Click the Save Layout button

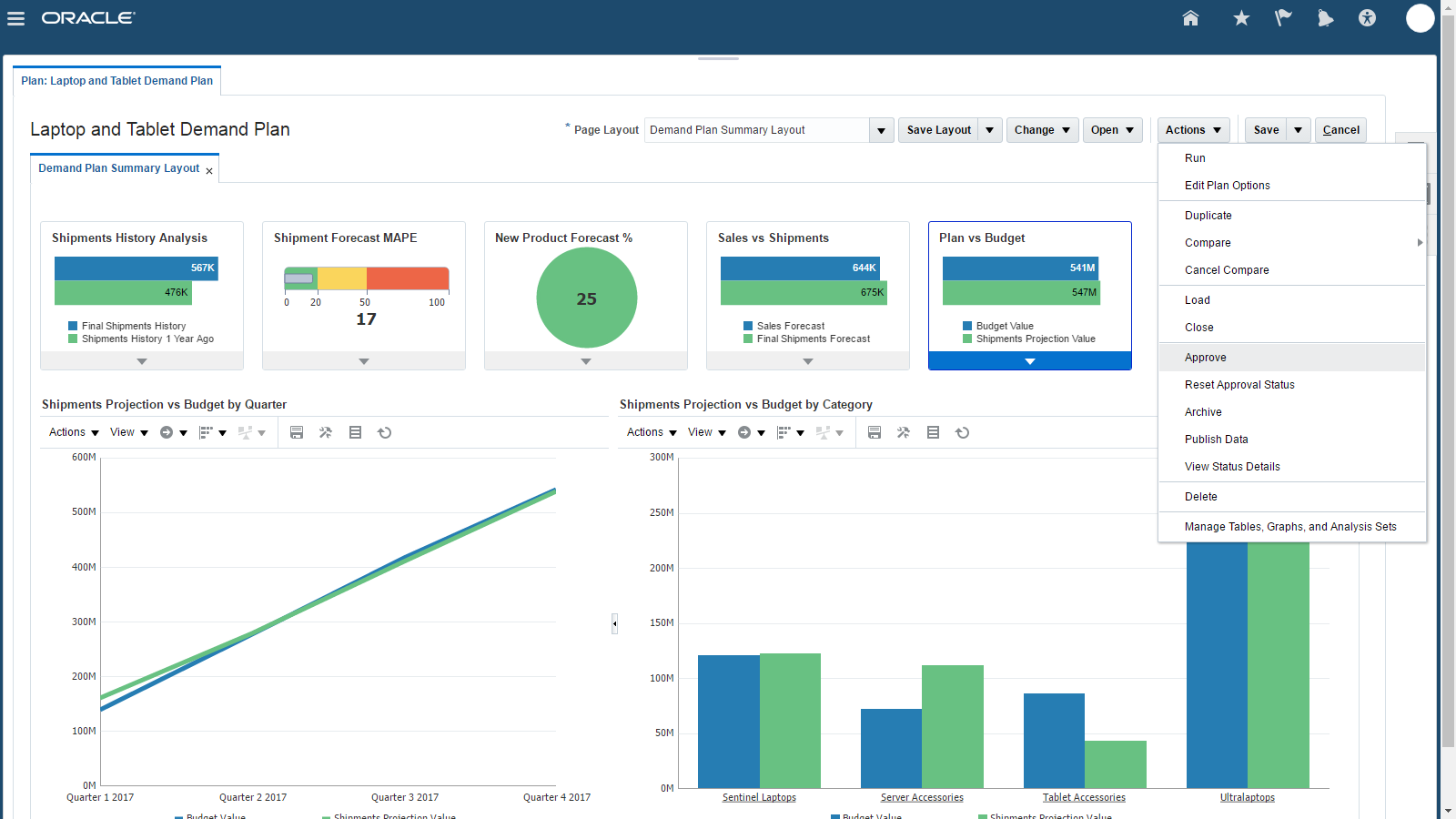coord(938,130)
